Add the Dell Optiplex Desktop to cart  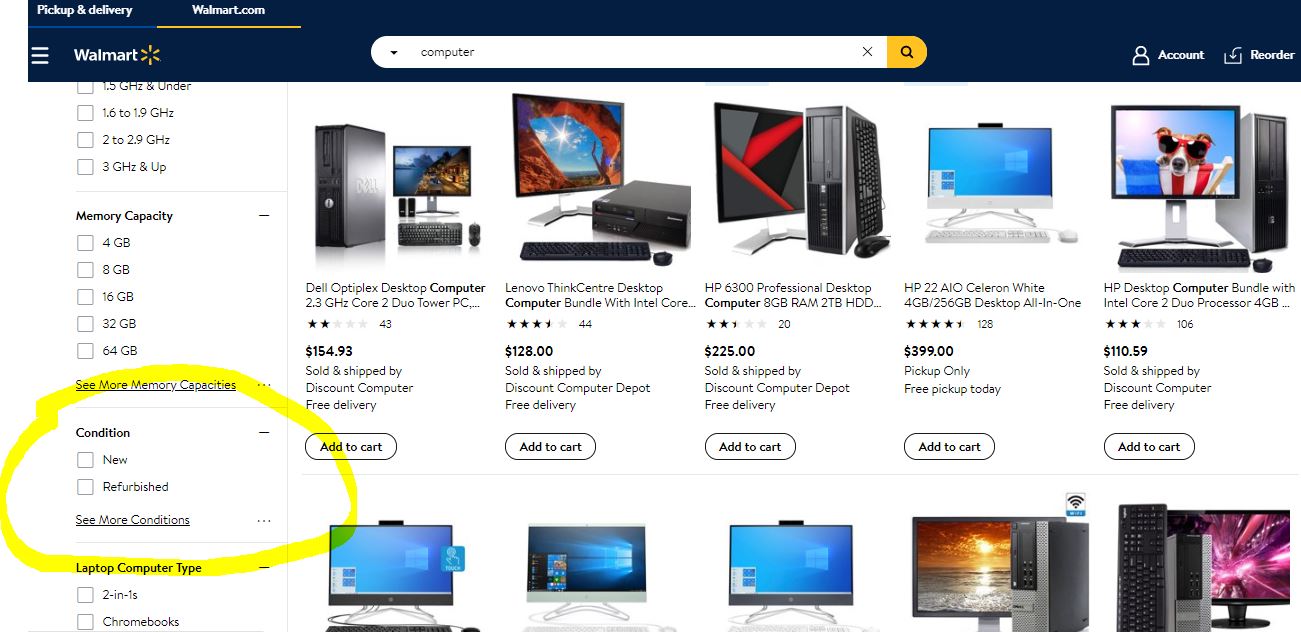[x=351, y=447]
